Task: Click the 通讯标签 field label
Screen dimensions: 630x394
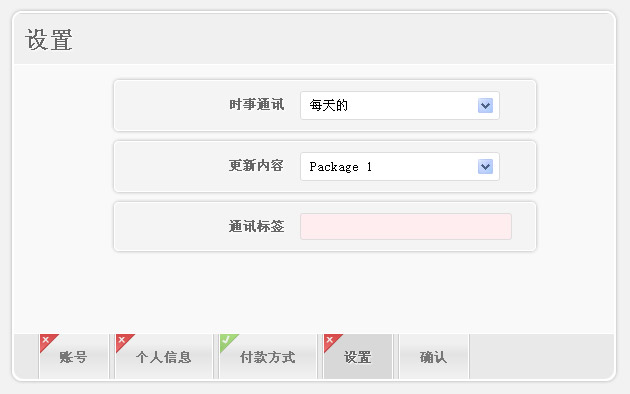Action: point(256,227)
